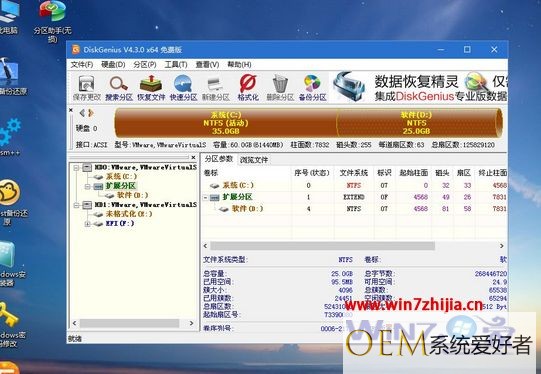Open the 搜索分区 search partition tool
This screenshot has height=374, width=541.
(x=119, y=88)
